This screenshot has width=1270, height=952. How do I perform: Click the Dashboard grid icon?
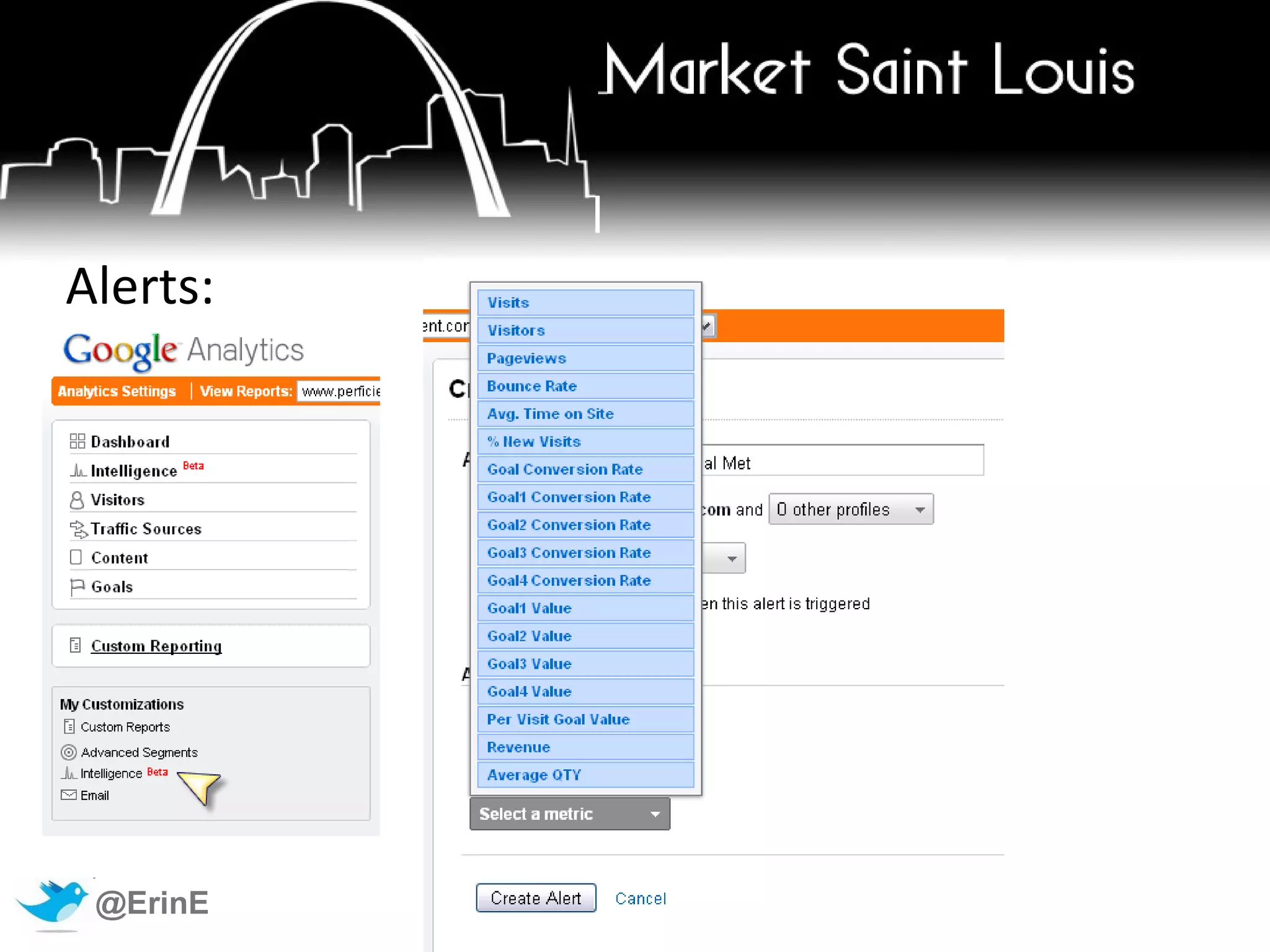pos(78,441)
